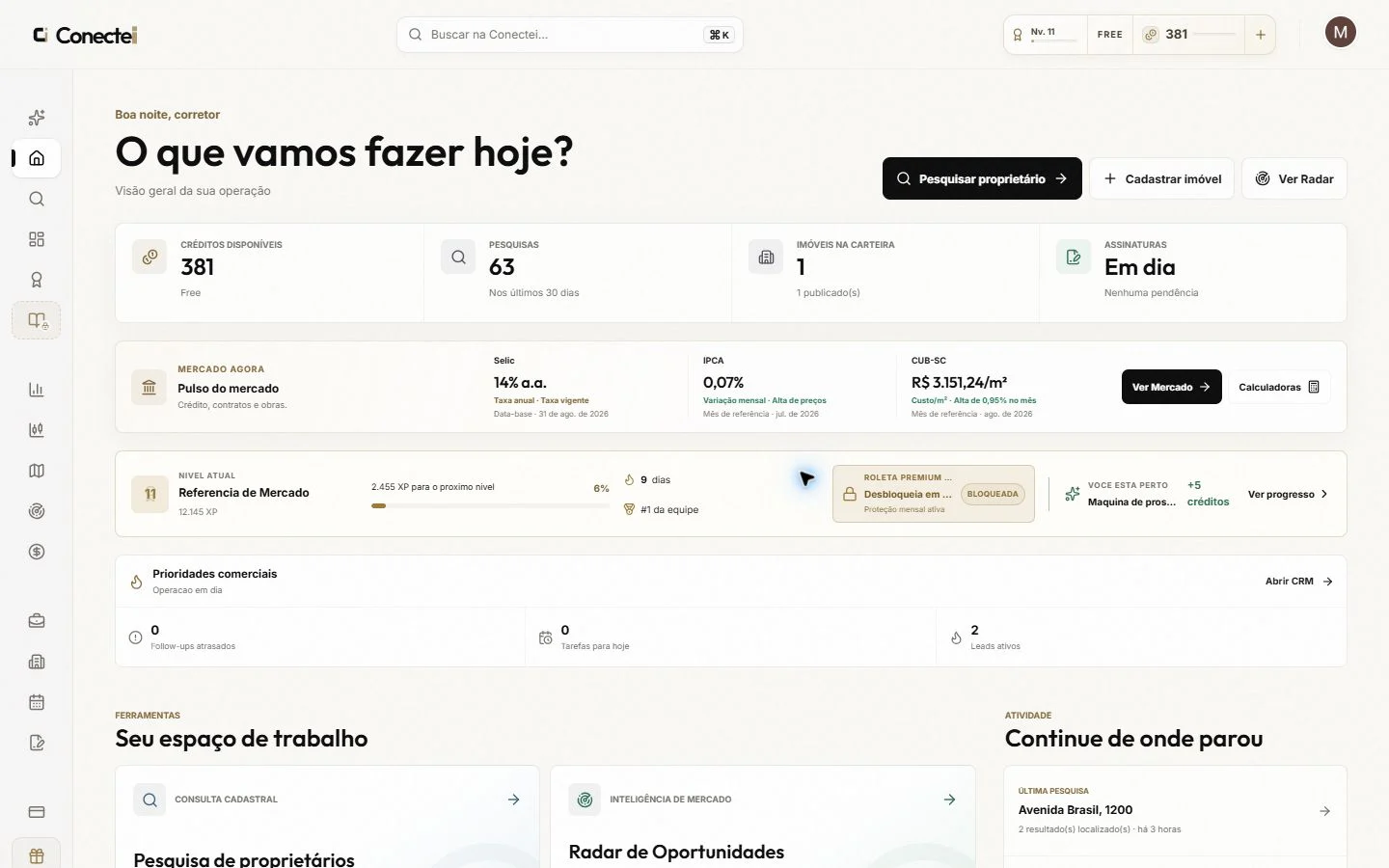Click the Follow-ups atrasados count
This screenshot has height=868, width=1389.
[154, 630]
